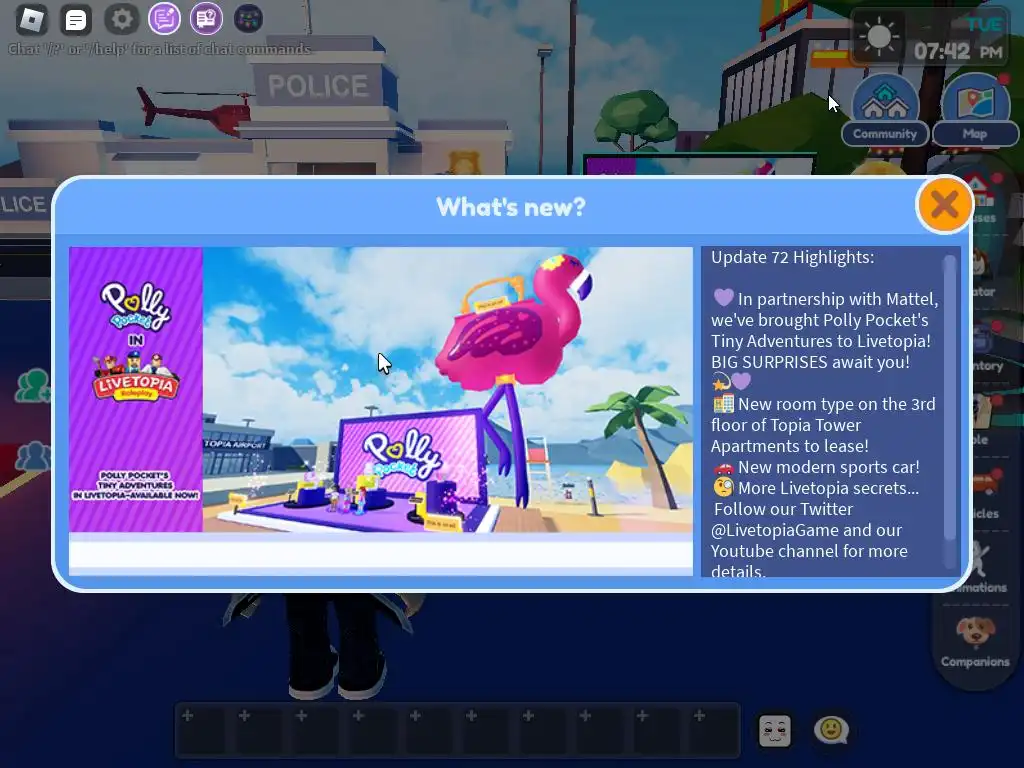
Task: Click the chat commands hint text
Action: click(x=159, y=49)
